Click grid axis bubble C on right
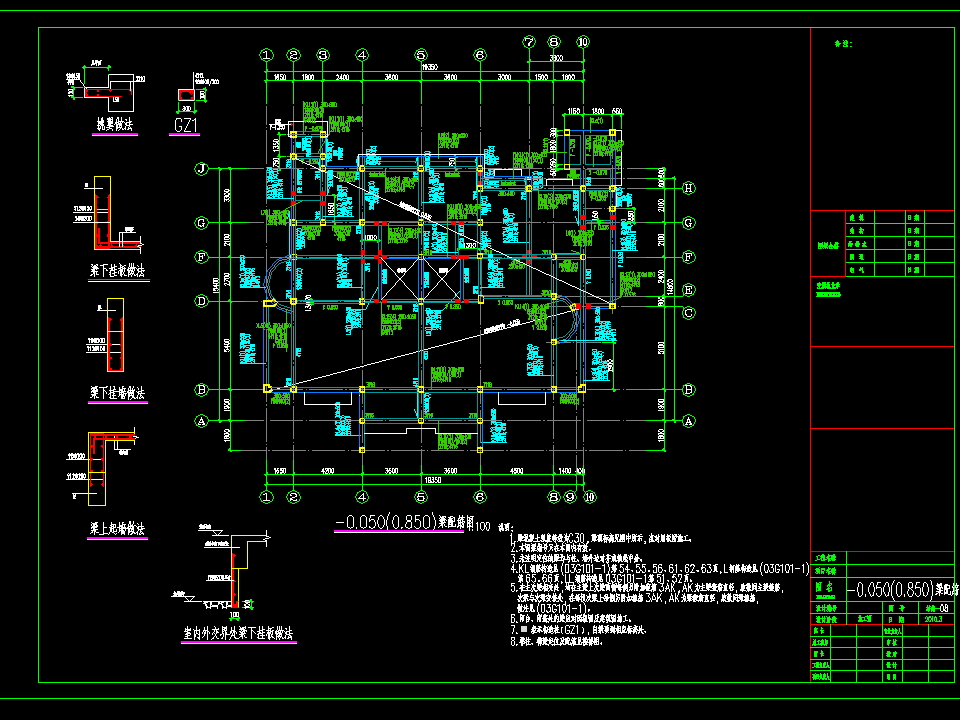This screenshot has width=960, height=720. point(687,312)
